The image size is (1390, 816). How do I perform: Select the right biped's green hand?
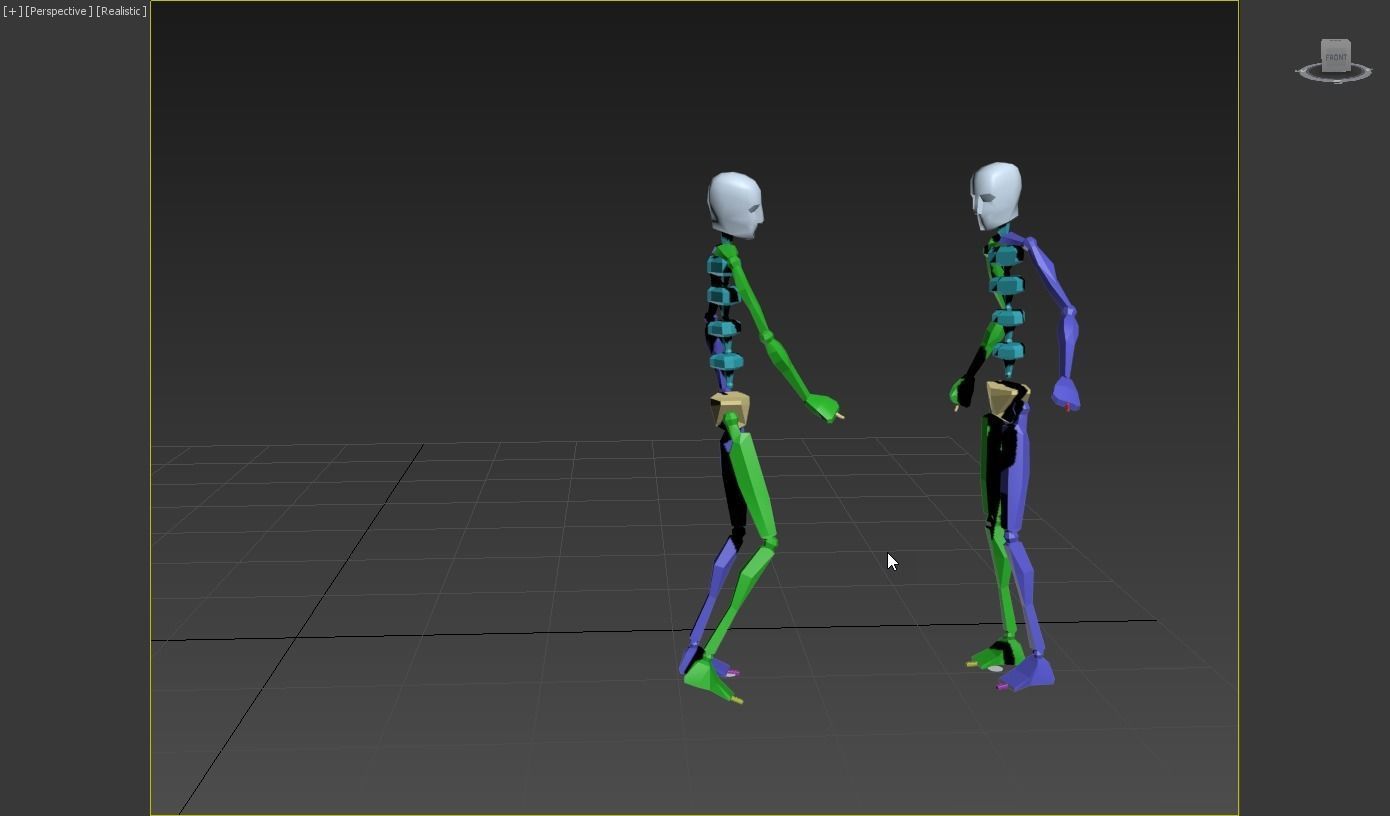click(960, 392)
